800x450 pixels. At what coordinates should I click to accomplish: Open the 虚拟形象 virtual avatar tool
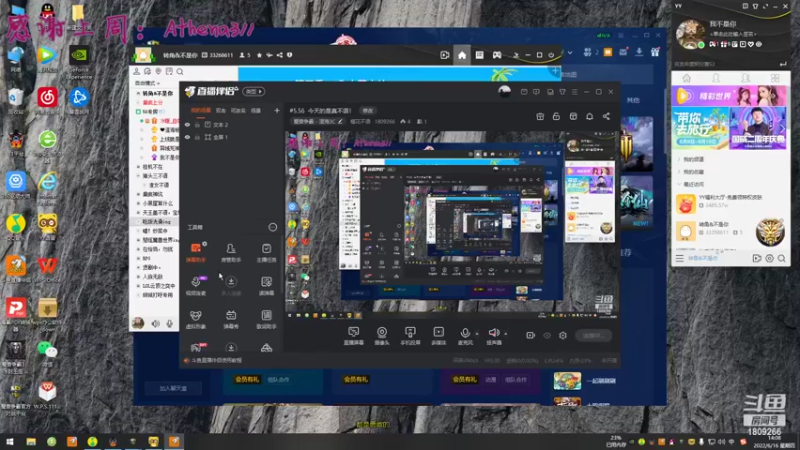click(x=196, y=319)
